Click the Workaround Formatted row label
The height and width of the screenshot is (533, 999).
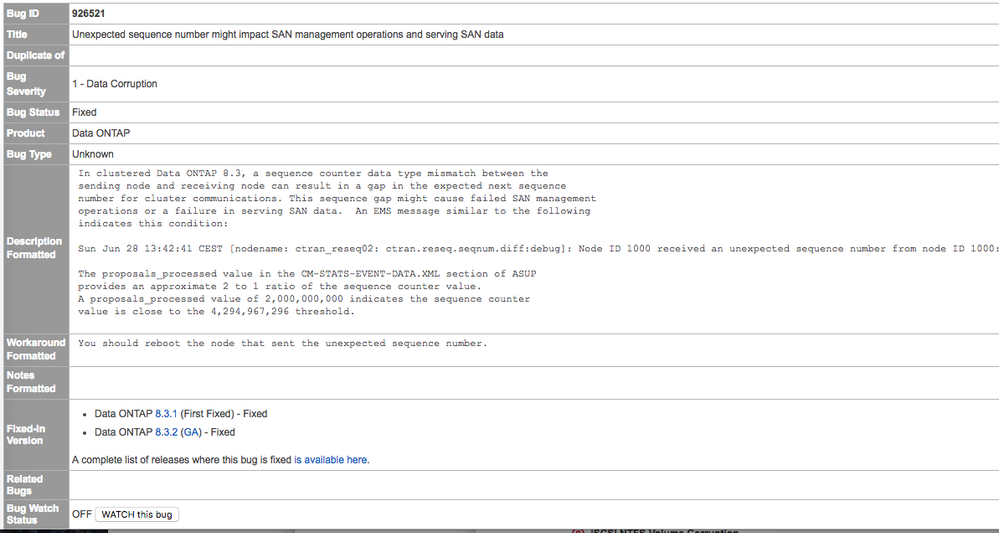36,350
